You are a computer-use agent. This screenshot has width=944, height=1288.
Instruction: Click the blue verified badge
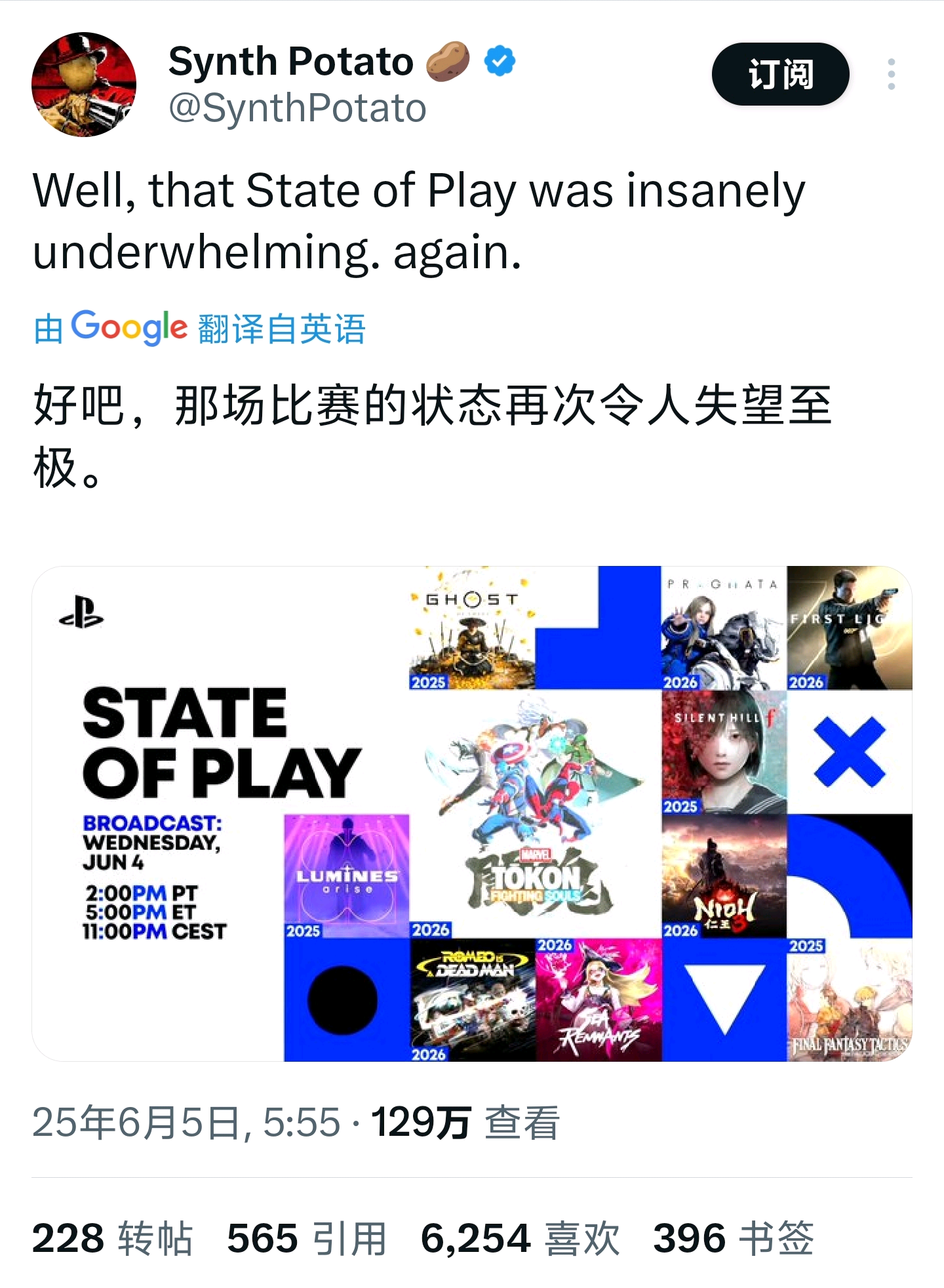500,62
